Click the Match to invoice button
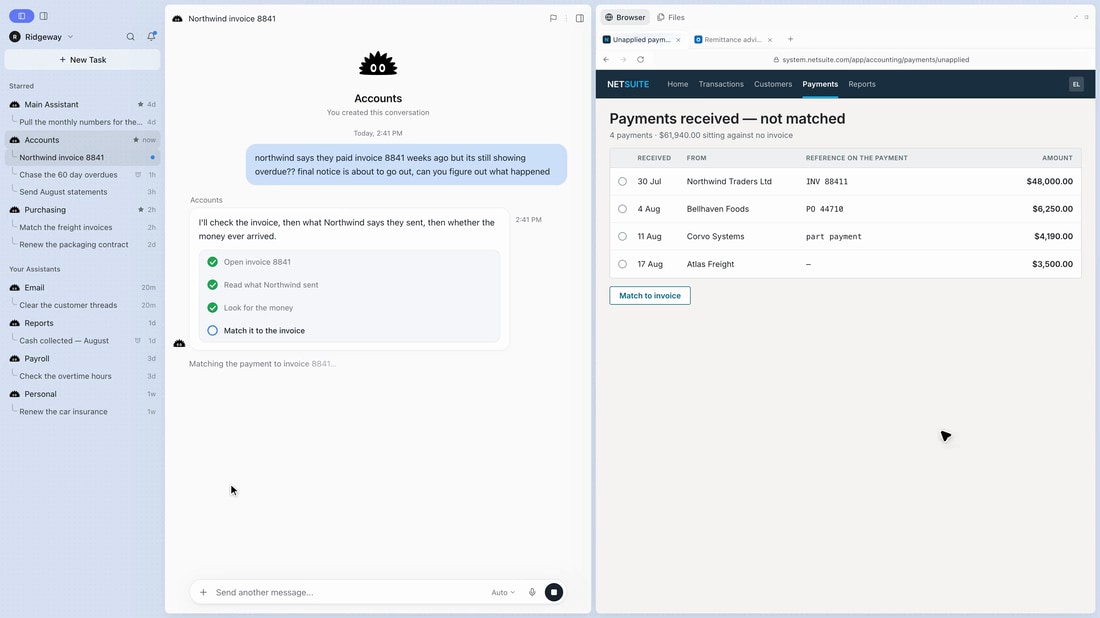The width and height of the screenshot is (1100, 618). tap(650, 295)
